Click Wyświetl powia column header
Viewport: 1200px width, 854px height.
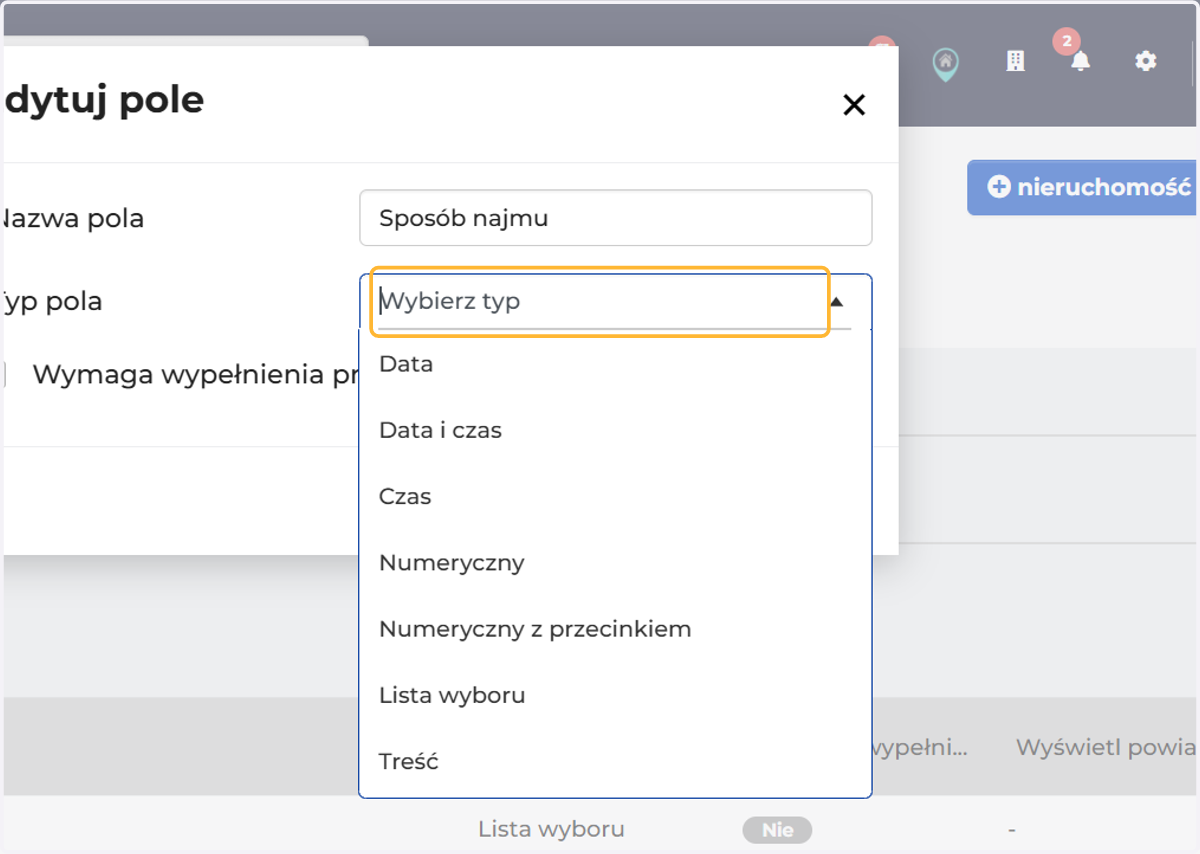pyautogui.click(x=1106, y=747)
